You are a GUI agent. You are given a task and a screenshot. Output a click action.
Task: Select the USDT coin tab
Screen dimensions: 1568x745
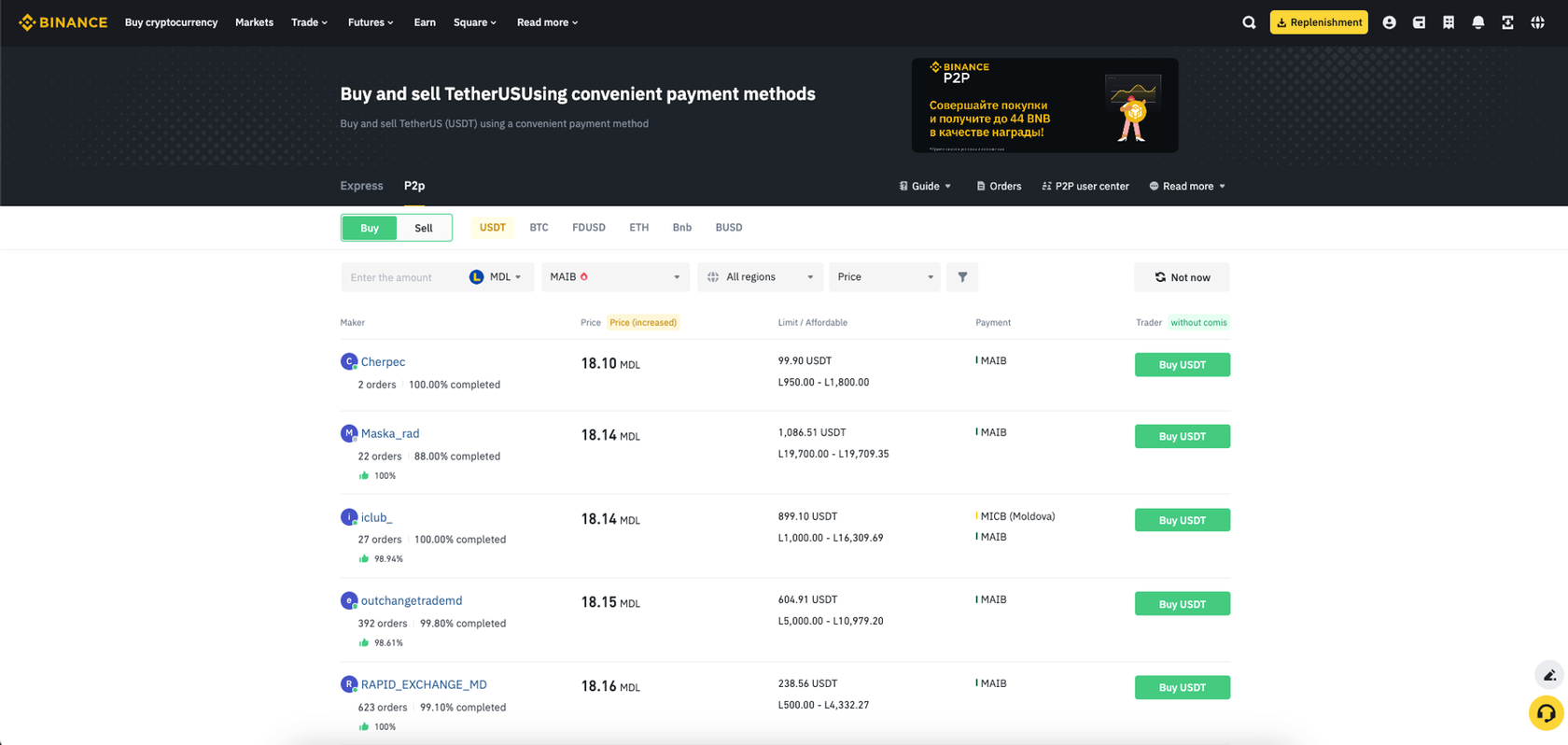point(493,228)
